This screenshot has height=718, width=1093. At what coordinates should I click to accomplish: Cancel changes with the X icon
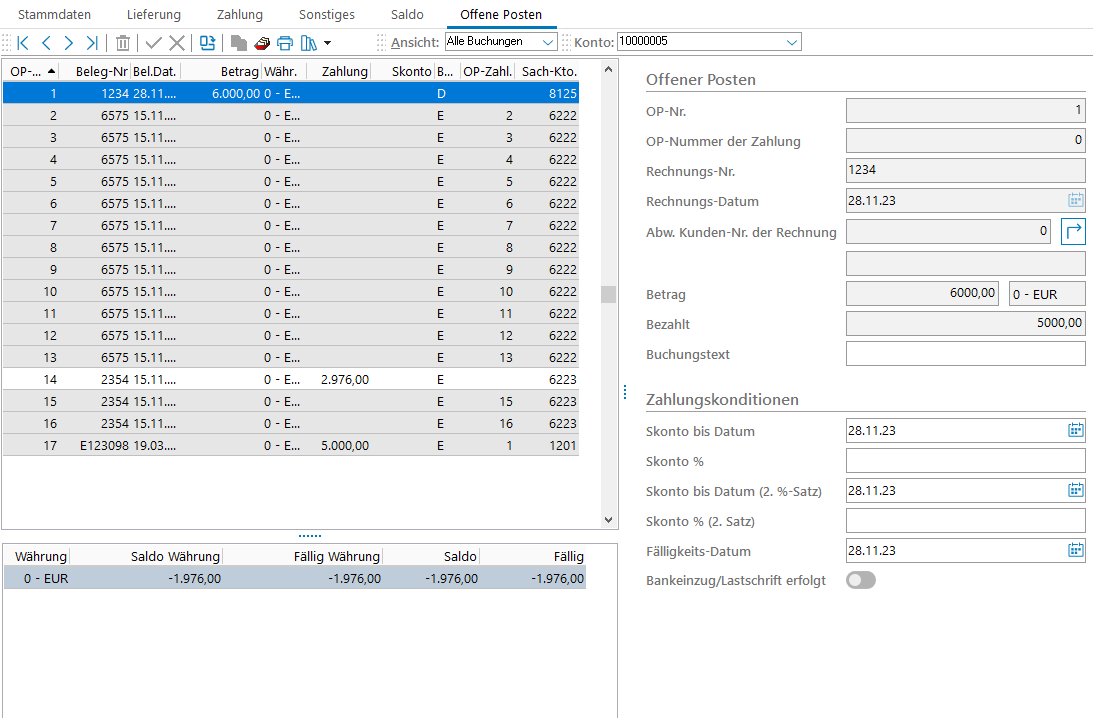(177, 42)
